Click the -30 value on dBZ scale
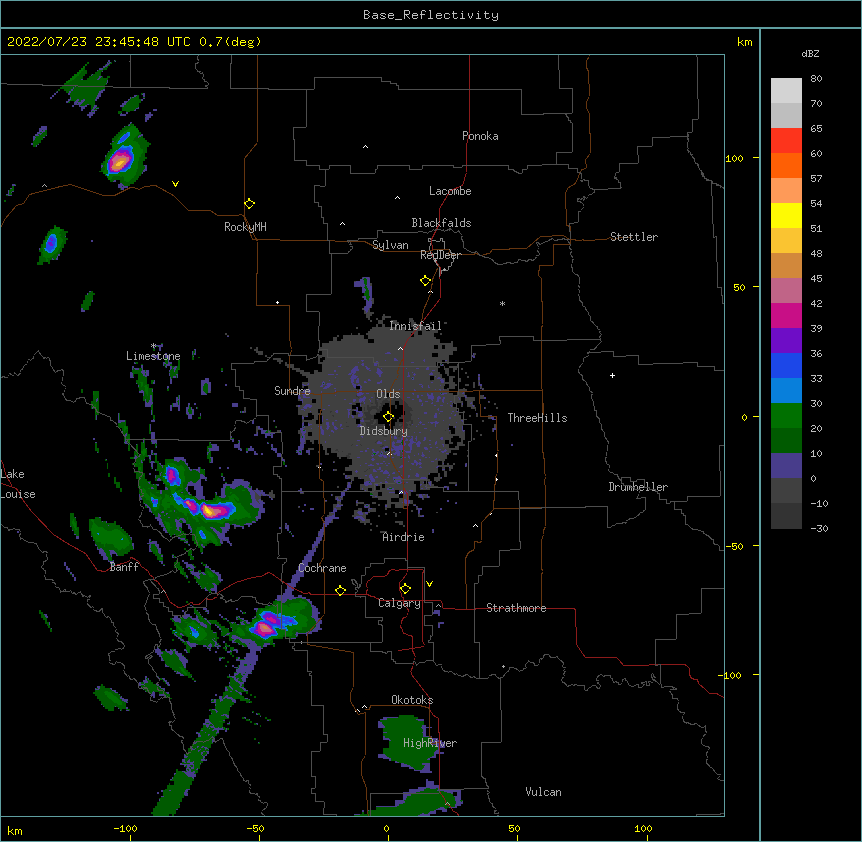This screenshot has height=842, width=862. (819, 528)
